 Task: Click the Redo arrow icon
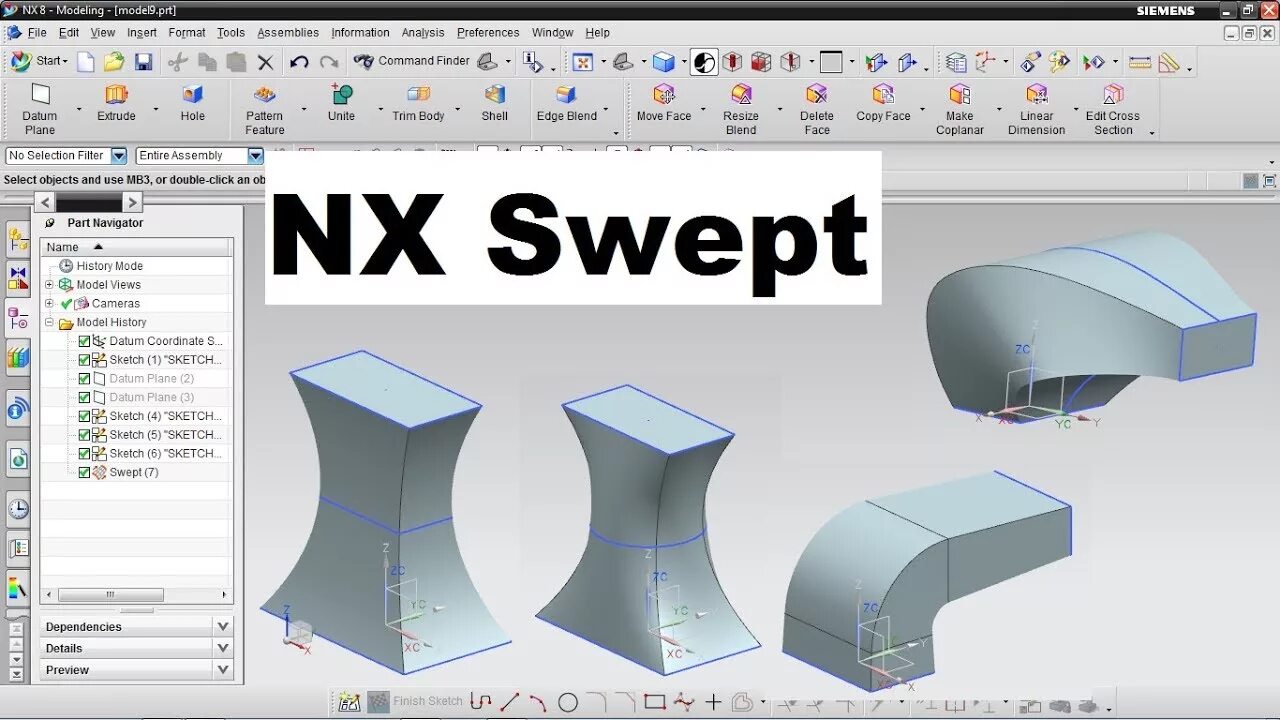pos(329,62)
